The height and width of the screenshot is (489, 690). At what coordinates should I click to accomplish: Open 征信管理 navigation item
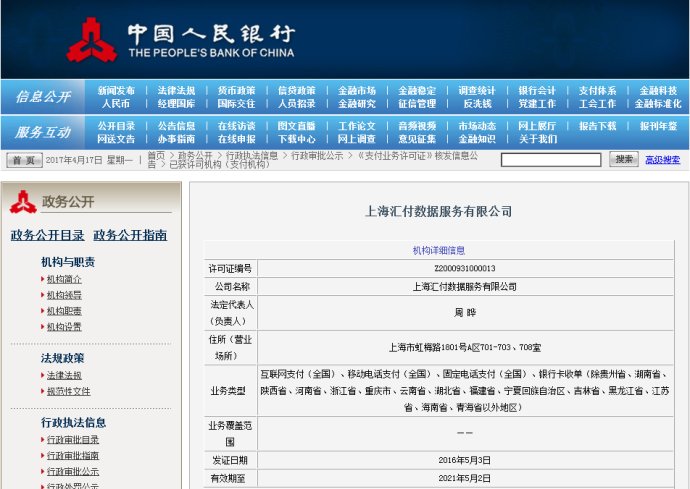pos(417,104)
